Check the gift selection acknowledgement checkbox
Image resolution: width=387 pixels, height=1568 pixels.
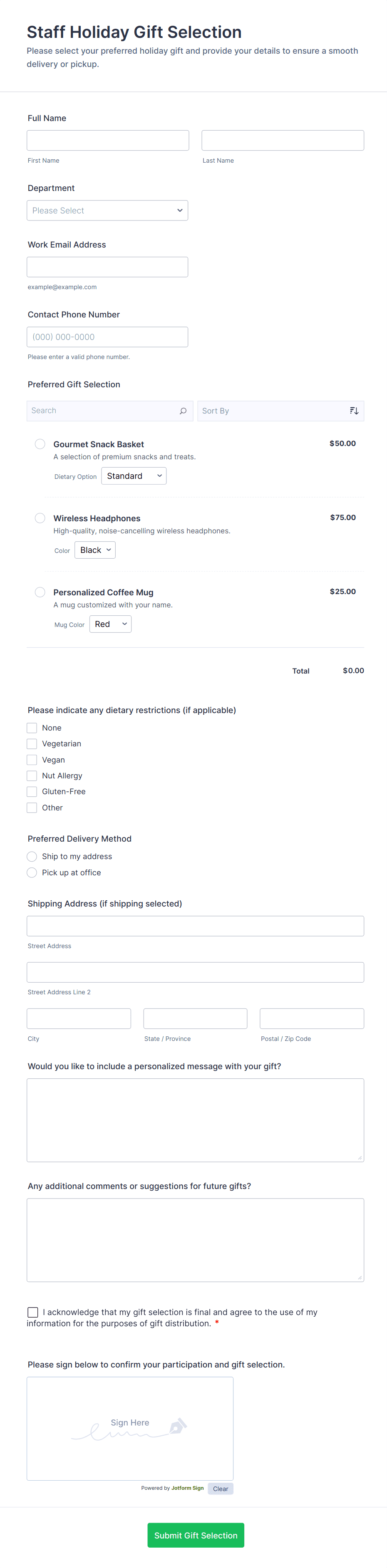tap(33, 1312)
